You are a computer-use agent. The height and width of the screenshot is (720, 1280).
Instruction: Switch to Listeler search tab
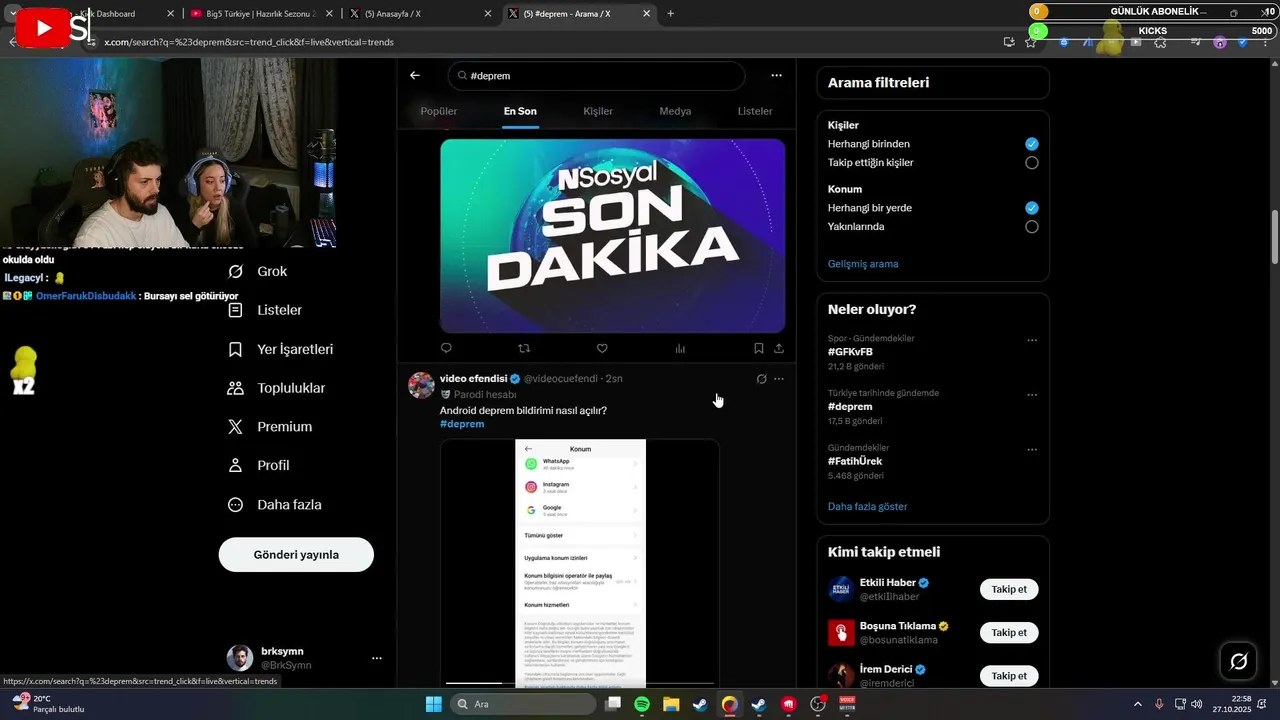755,111
